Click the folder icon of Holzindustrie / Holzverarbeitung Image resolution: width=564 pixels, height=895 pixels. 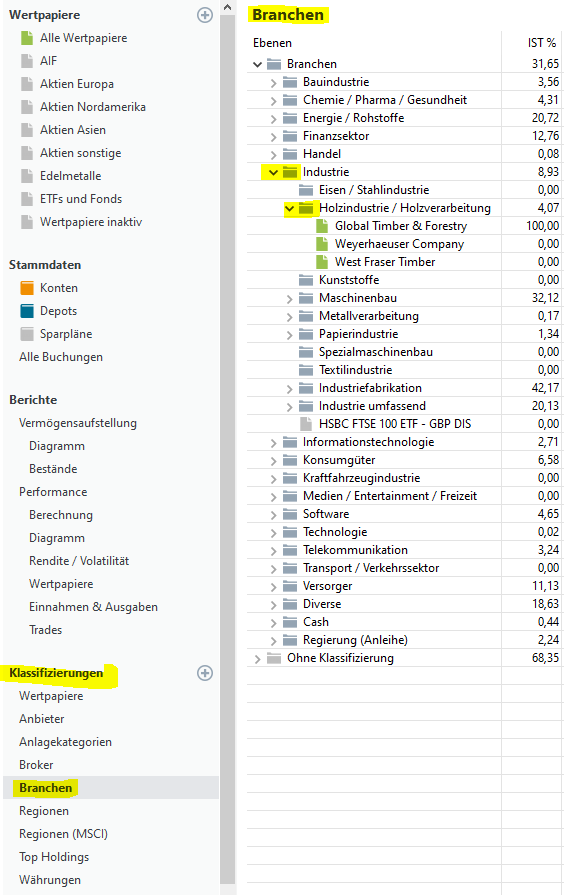[x=306, y=208]
